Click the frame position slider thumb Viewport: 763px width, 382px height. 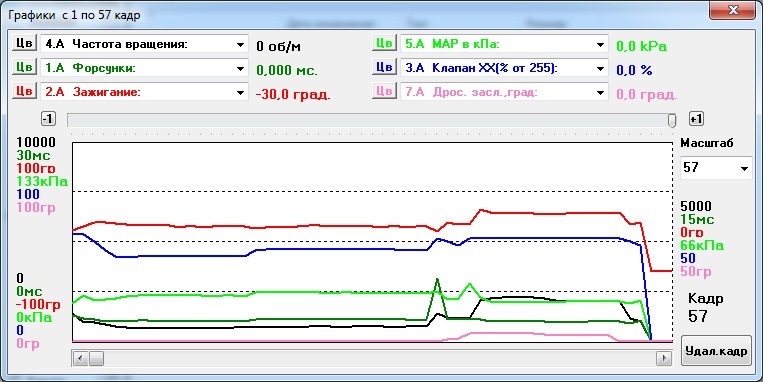pos(672,120)
